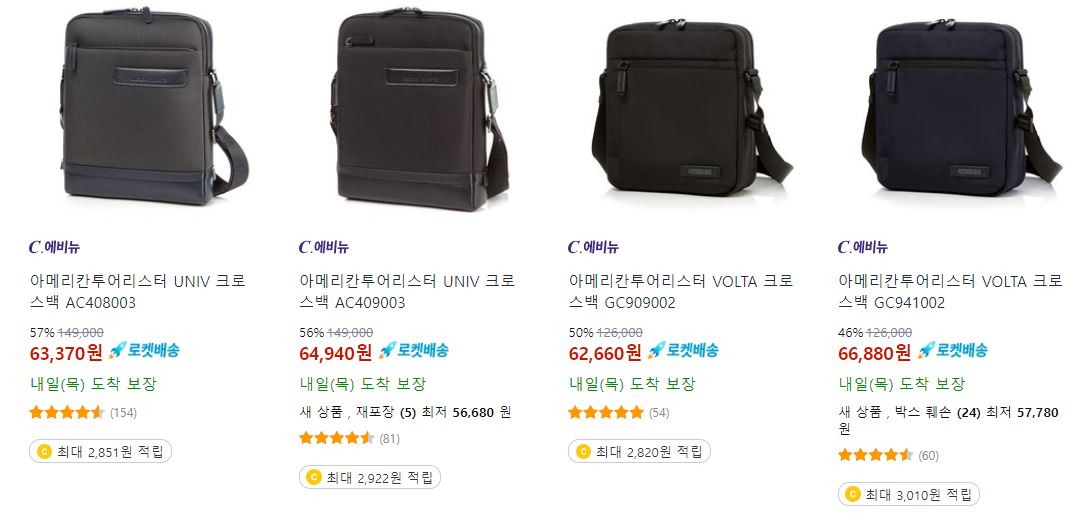Viewport: 1082px width, 521px height.
Task: Click the rocket delivery badge beside 63,370원
Action: (x=144, y=350)
